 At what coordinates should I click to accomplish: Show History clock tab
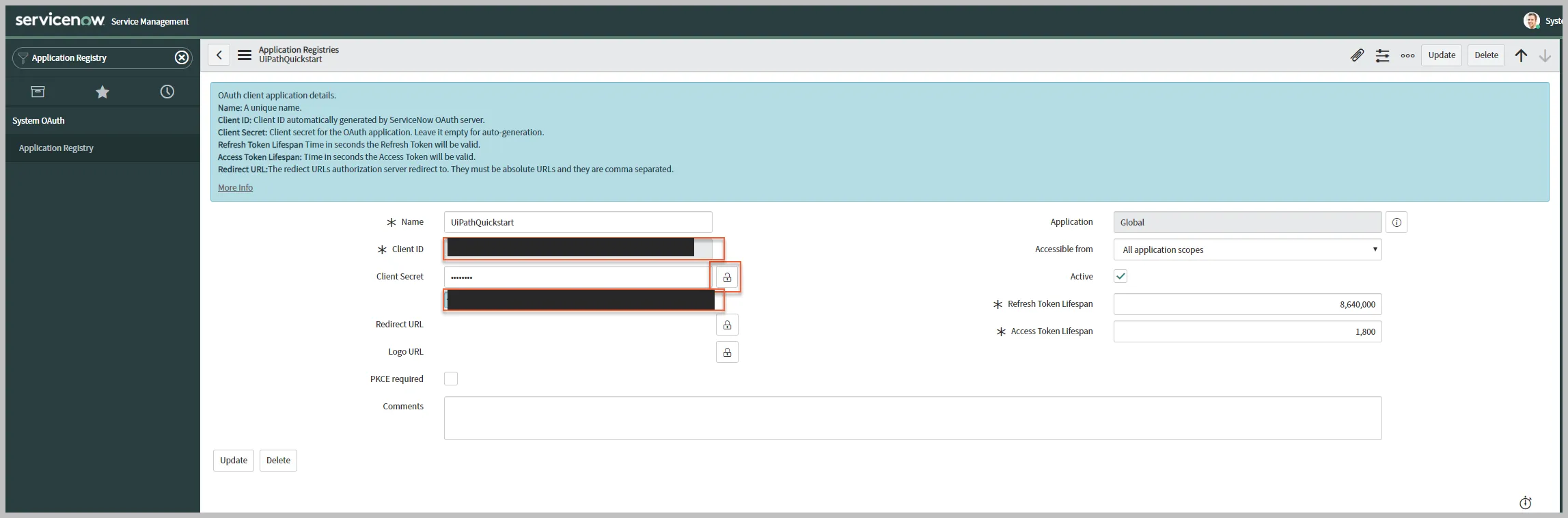coord(167,92)
